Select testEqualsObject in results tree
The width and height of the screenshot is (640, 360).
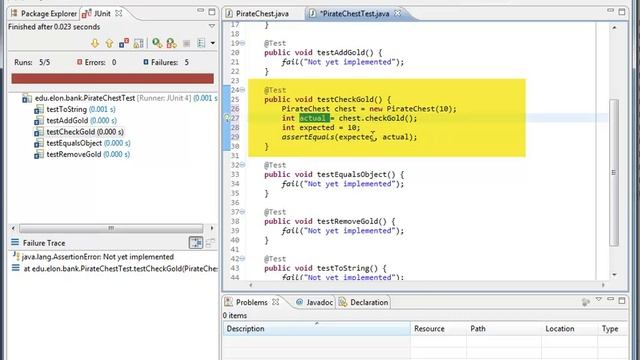[x=74, y=143]
